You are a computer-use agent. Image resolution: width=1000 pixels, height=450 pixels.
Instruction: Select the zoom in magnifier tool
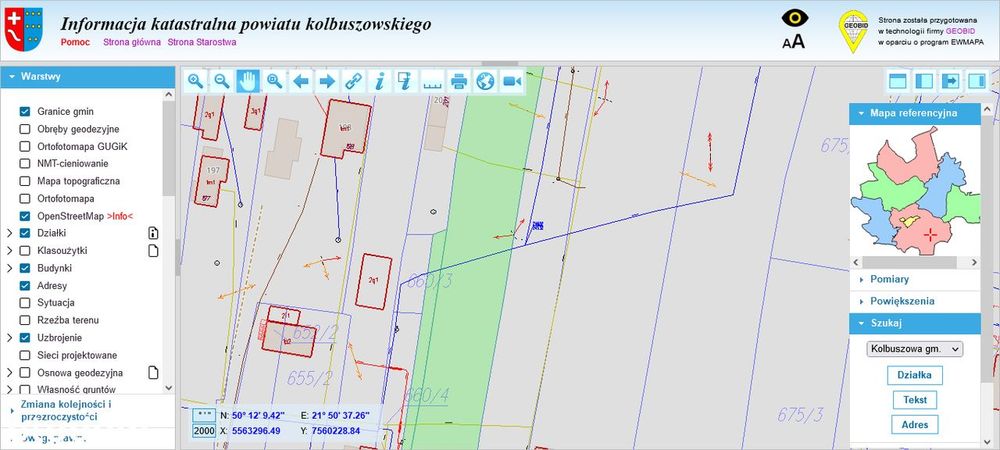click(x=196, y=81)
